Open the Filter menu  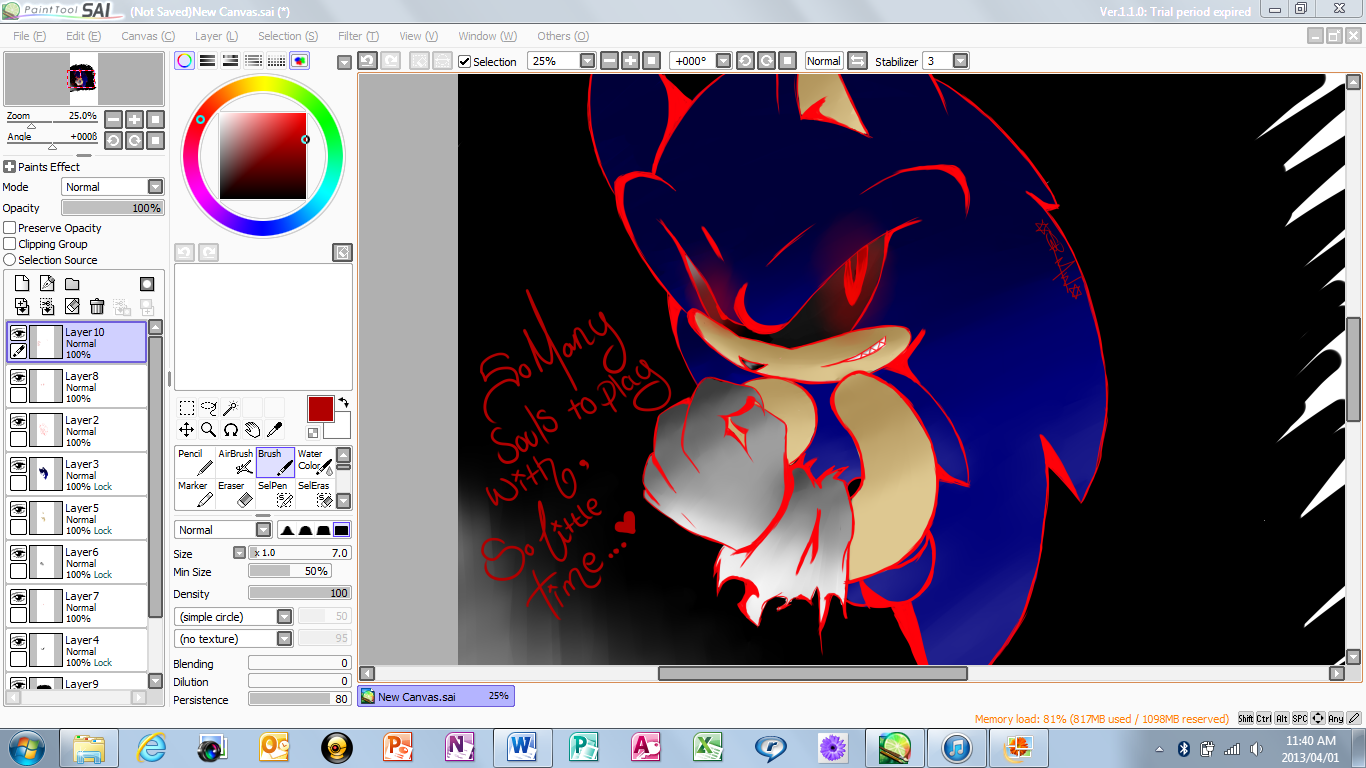[x=358, y=36]
